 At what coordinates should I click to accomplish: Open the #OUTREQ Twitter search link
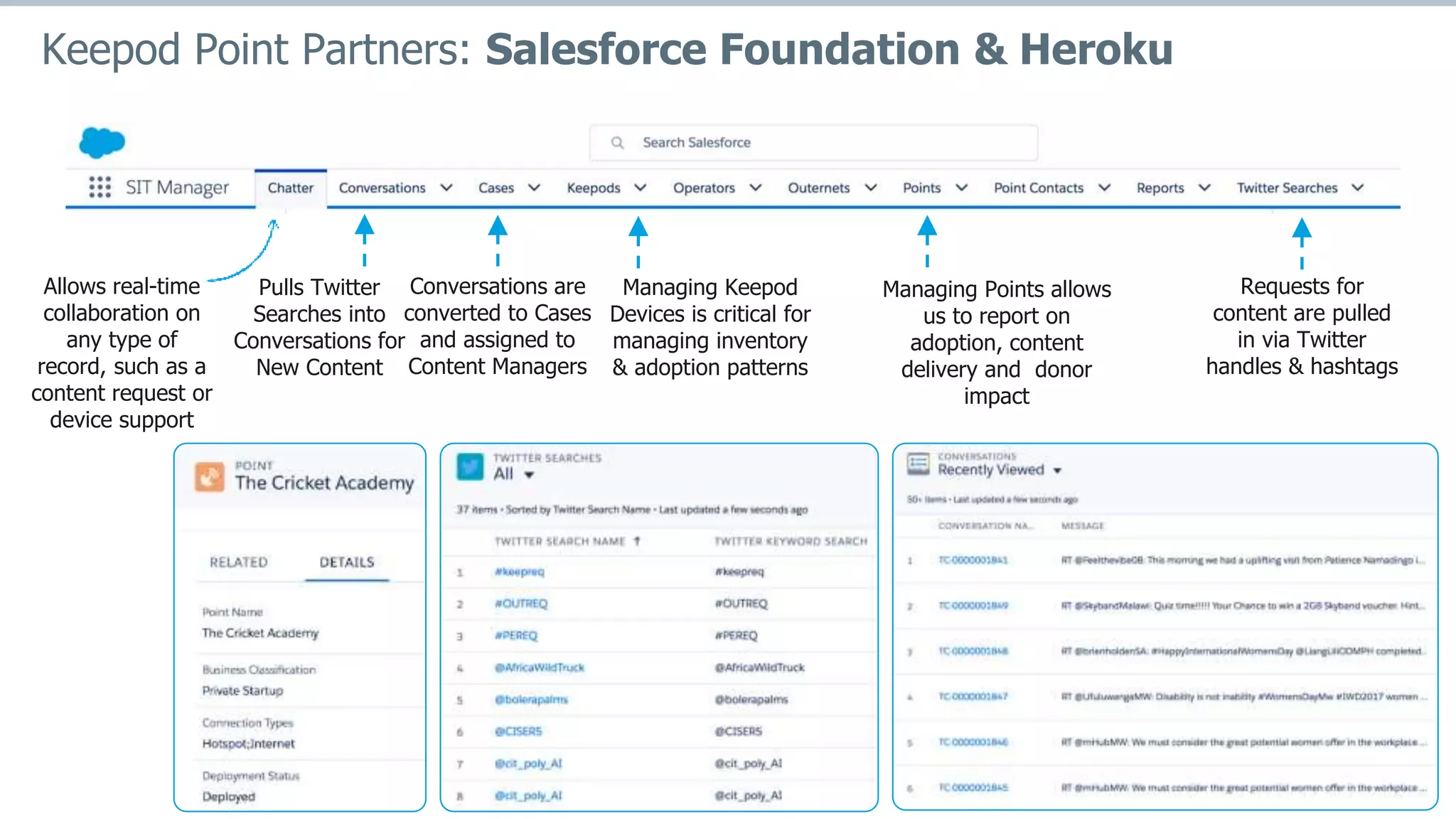pos(521,604)
